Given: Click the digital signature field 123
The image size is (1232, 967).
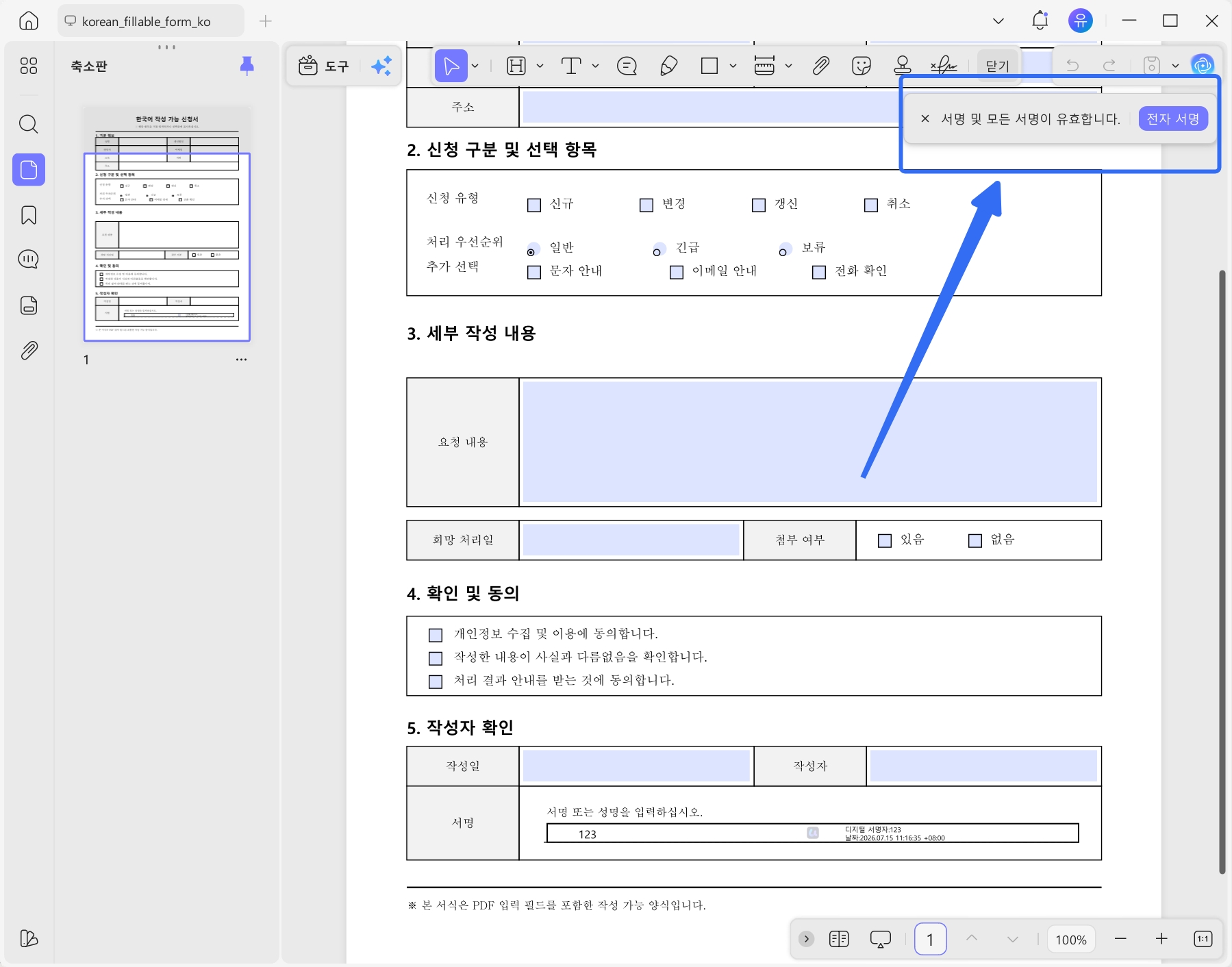Looking at the screenshot, I should click(x=812, y=833).
